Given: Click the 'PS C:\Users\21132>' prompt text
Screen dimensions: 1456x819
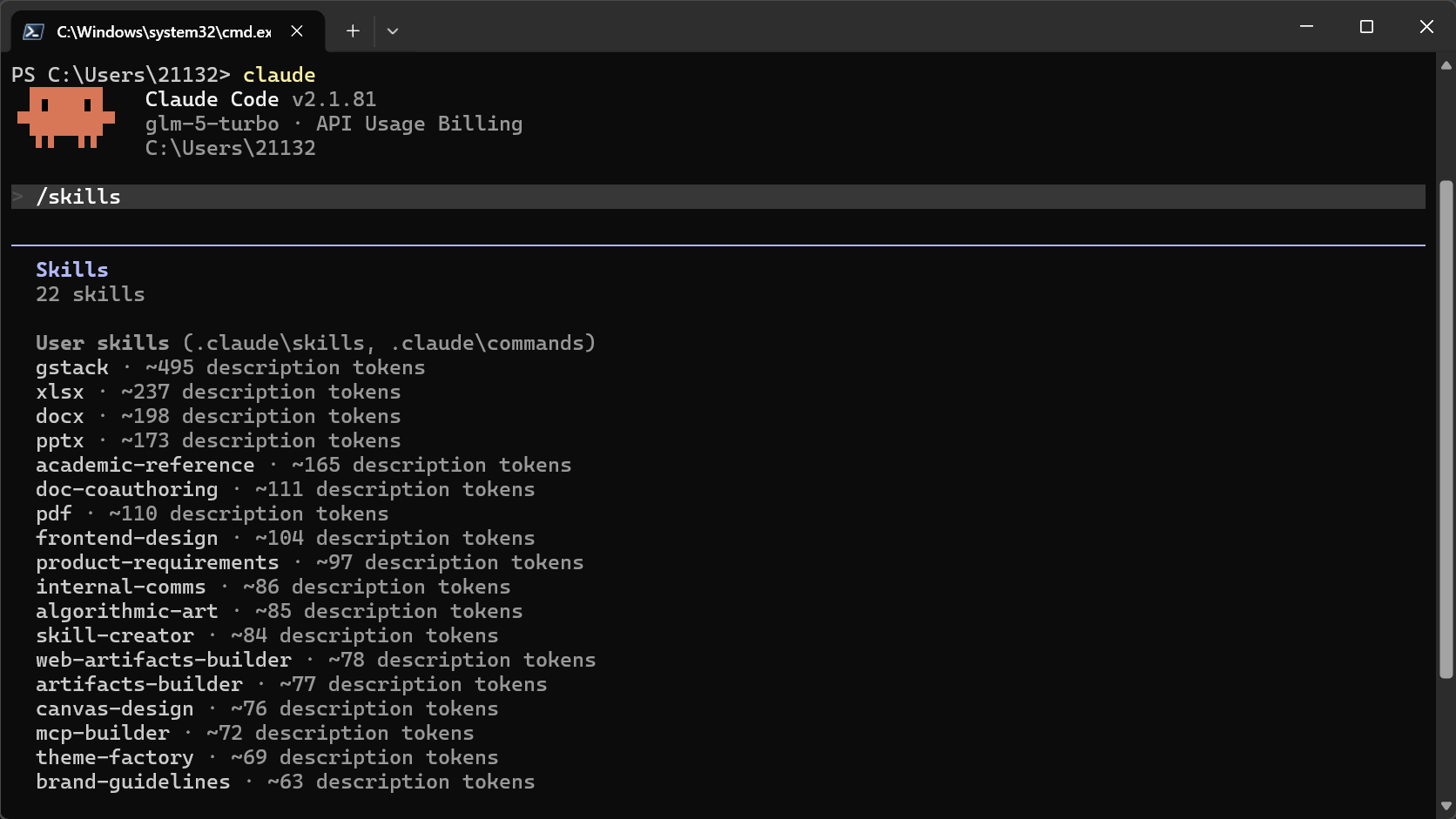Looking at the screenshot, I should pyautogui.click(x=121, y=75).
